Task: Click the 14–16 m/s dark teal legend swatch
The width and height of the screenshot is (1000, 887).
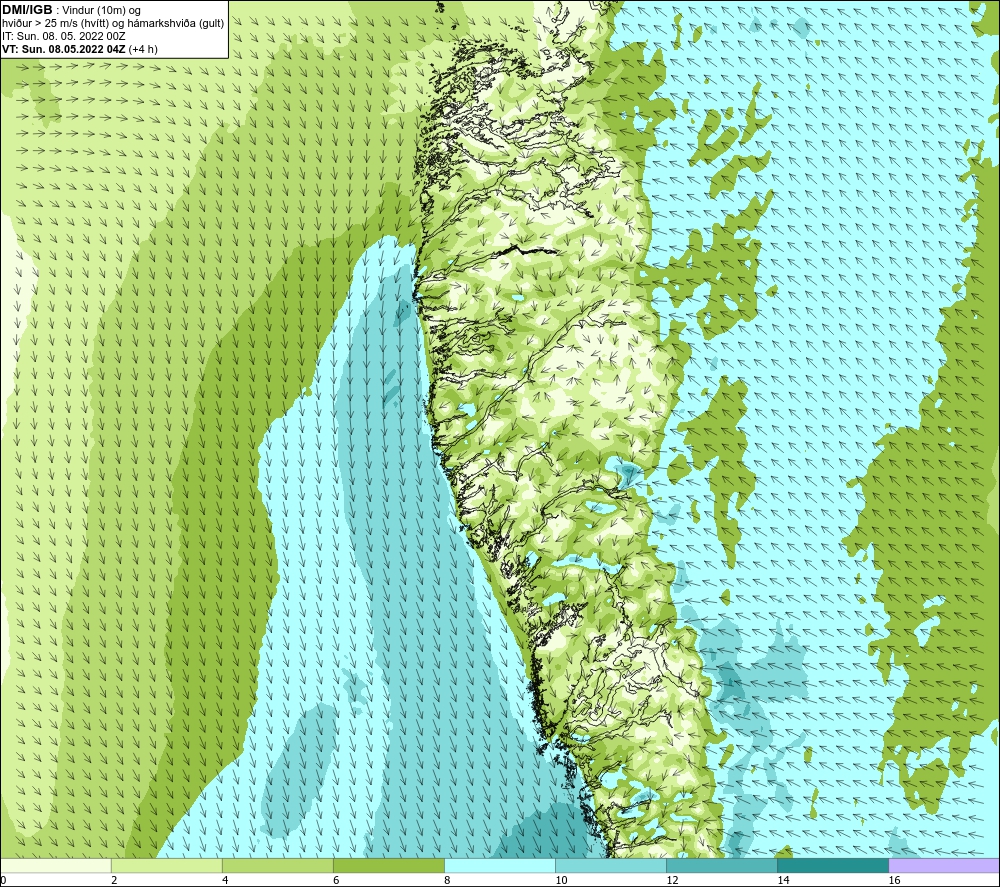Action: pos(833,865)
